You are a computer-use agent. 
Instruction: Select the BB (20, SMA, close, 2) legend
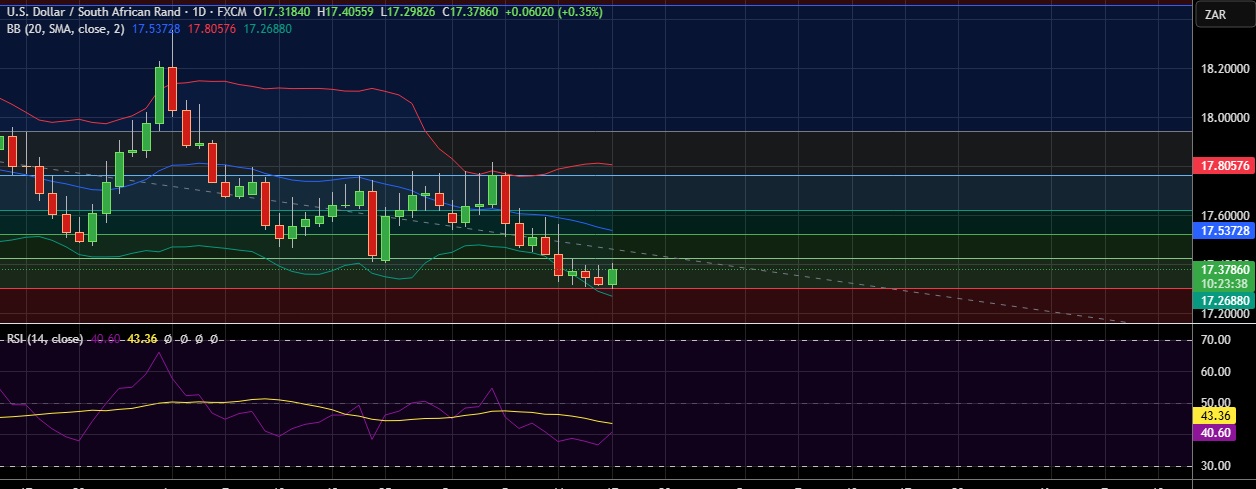click(x=65, y=29)
